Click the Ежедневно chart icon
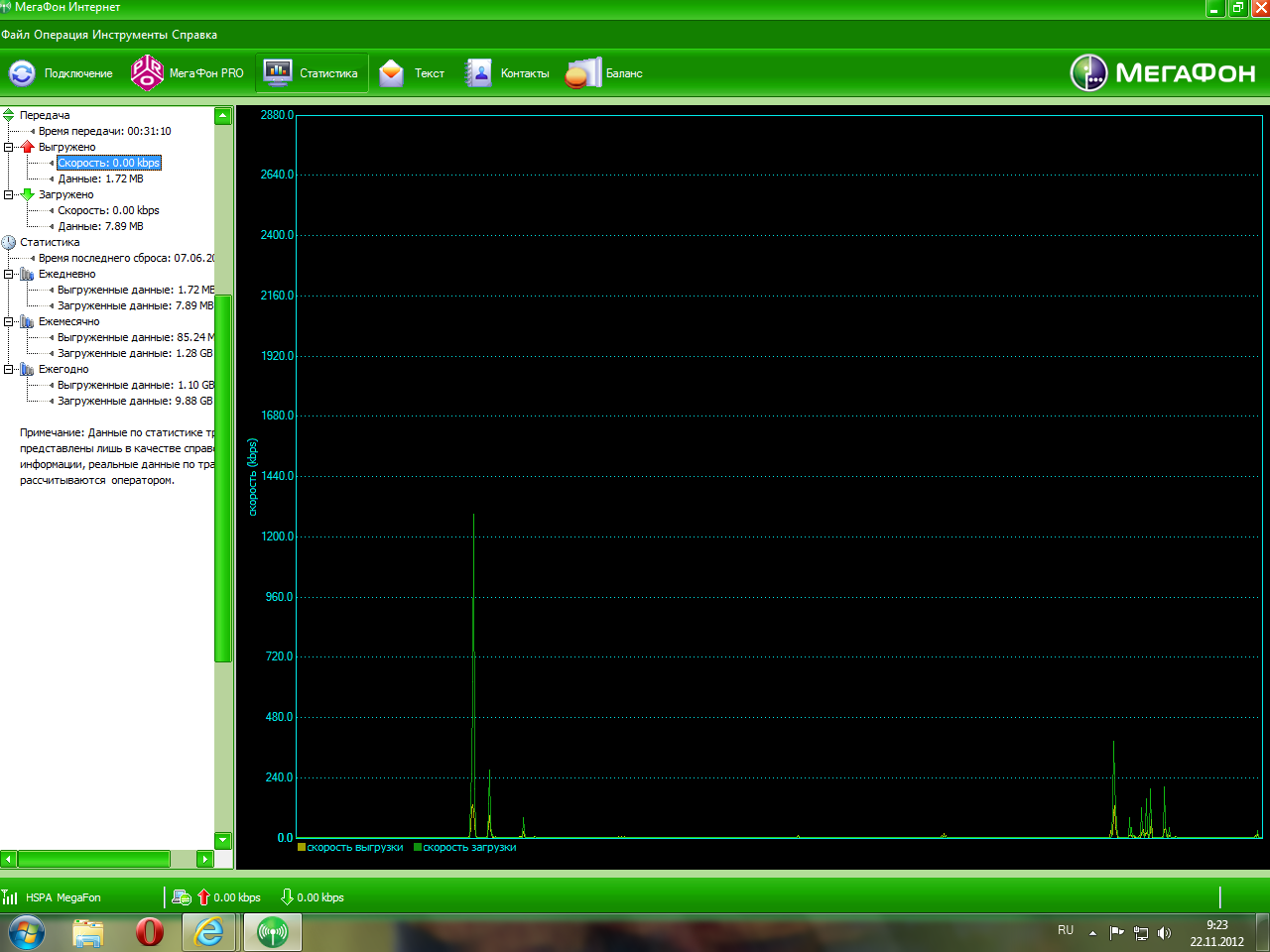The height and width of the screenshot is (952, 1270). (x=27, y=274)
